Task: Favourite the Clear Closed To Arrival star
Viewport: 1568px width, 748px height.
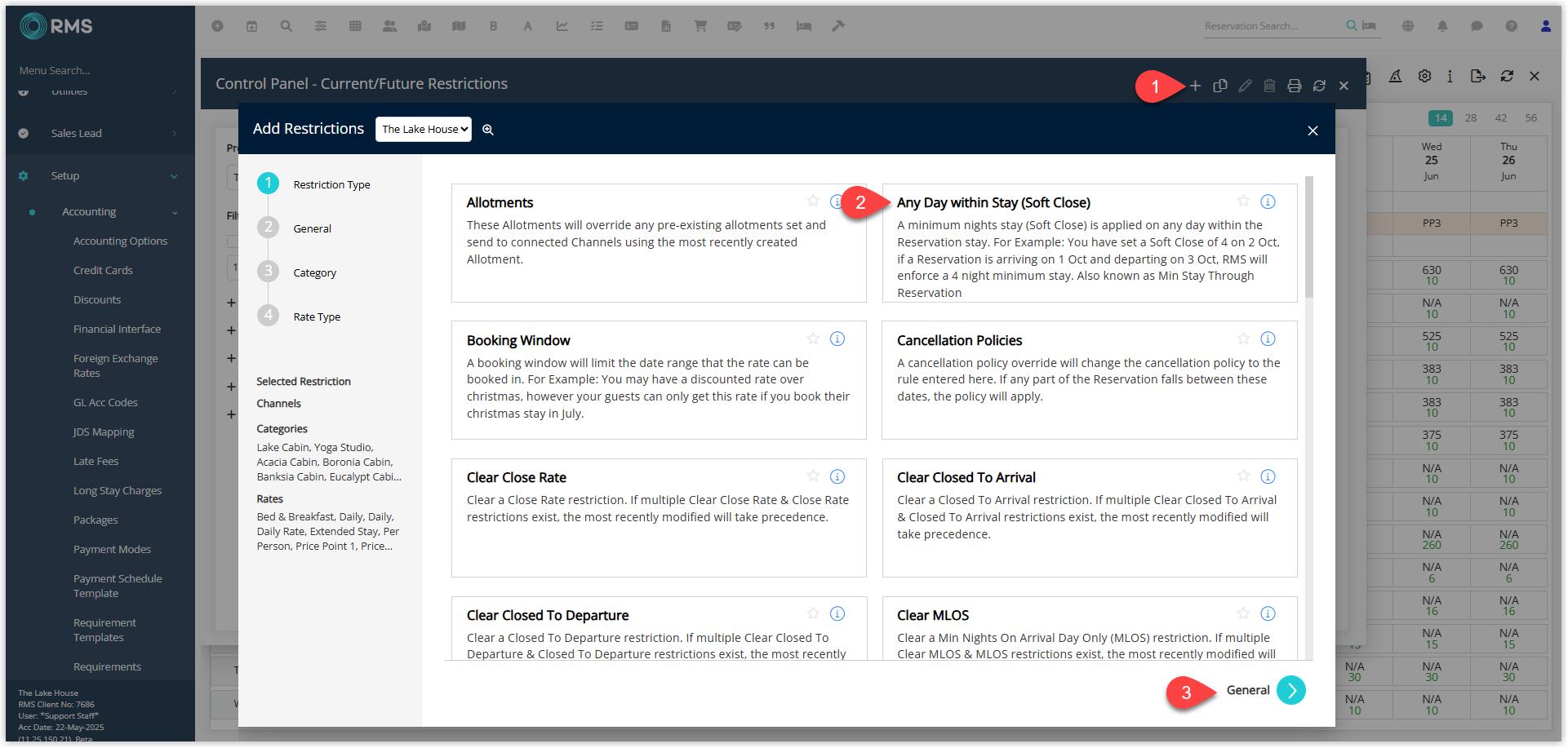Action: (1243, 476)
